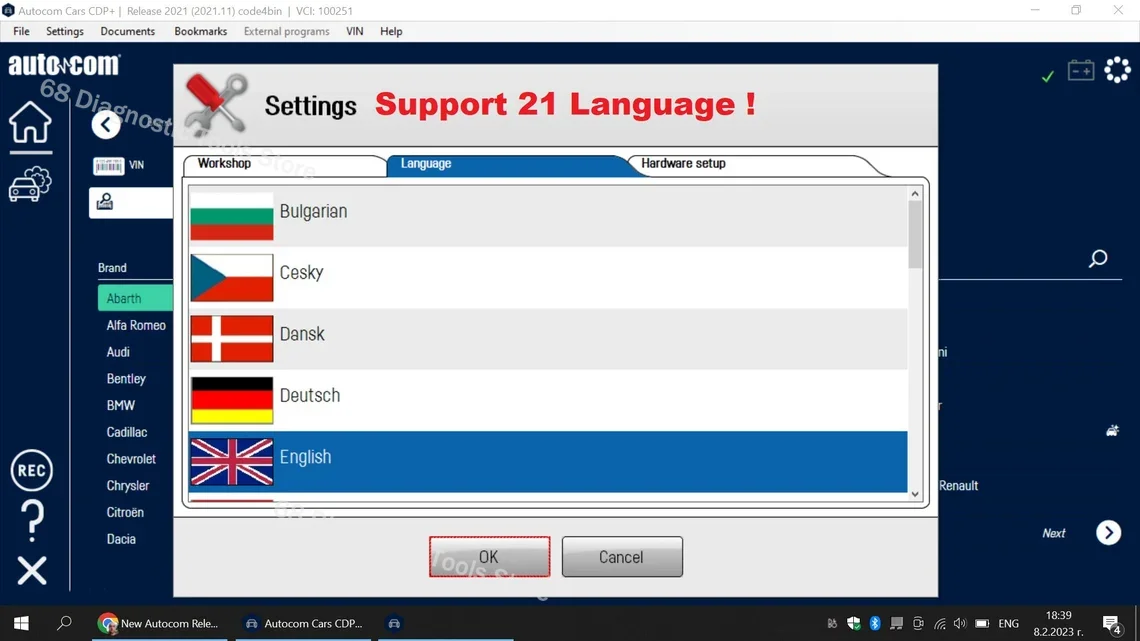
Task: Start recording with the REC icon
Action: tap(31, 470)
